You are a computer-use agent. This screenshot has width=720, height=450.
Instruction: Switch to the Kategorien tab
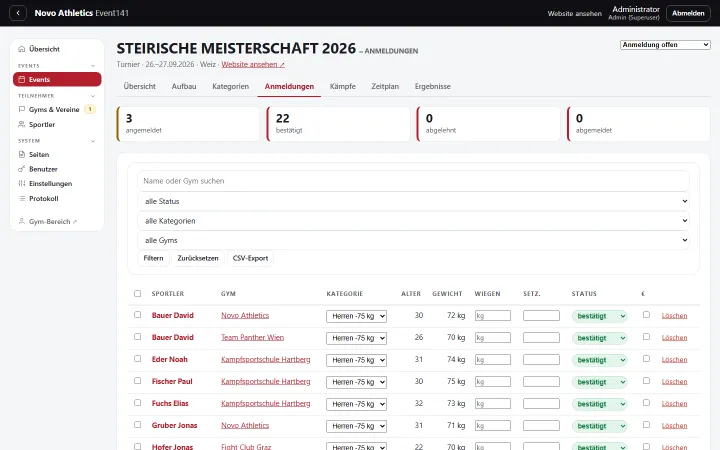(231, 86)
